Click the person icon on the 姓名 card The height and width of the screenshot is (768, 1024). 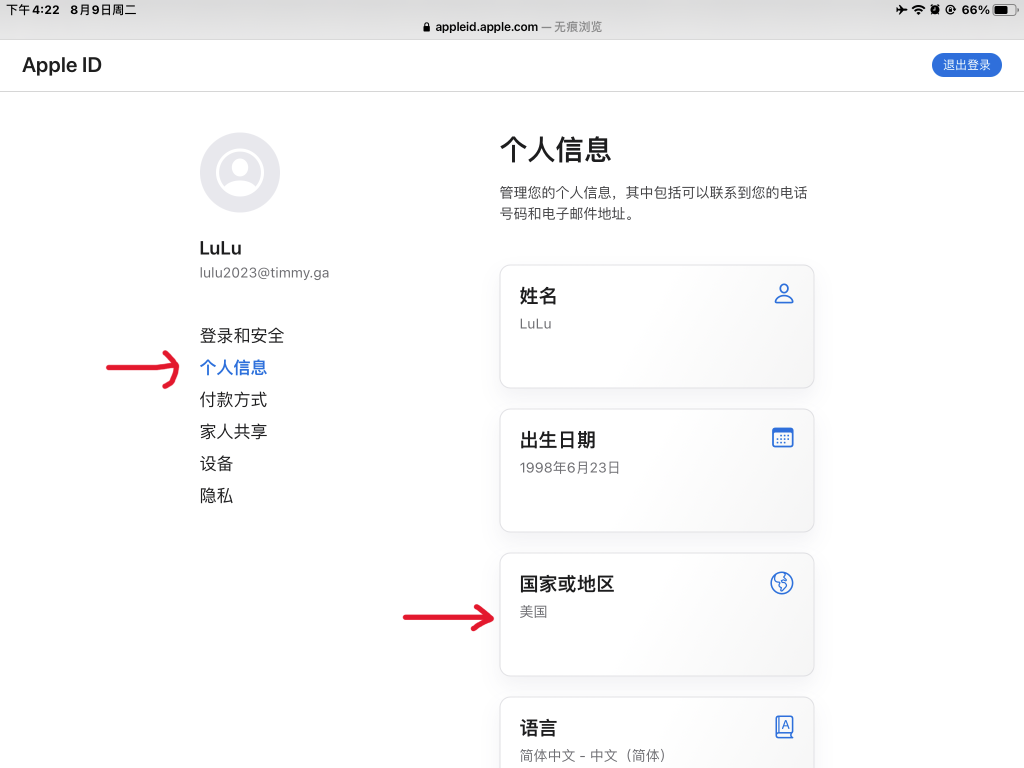784,294
